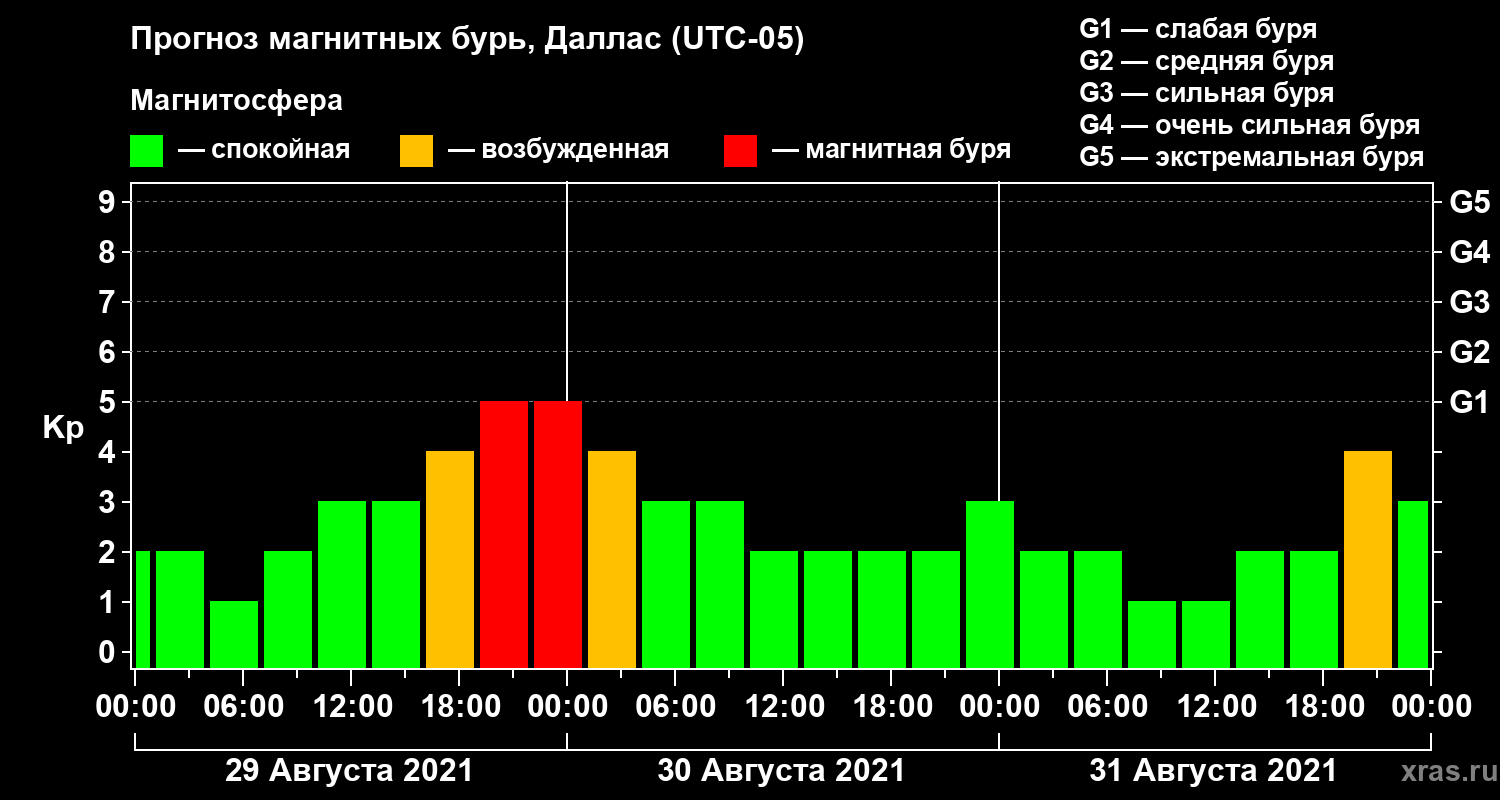1500x800 pixels.
Task: Click the red Kp 5 bar crossing midnight into 30 August
Action: 558,534
